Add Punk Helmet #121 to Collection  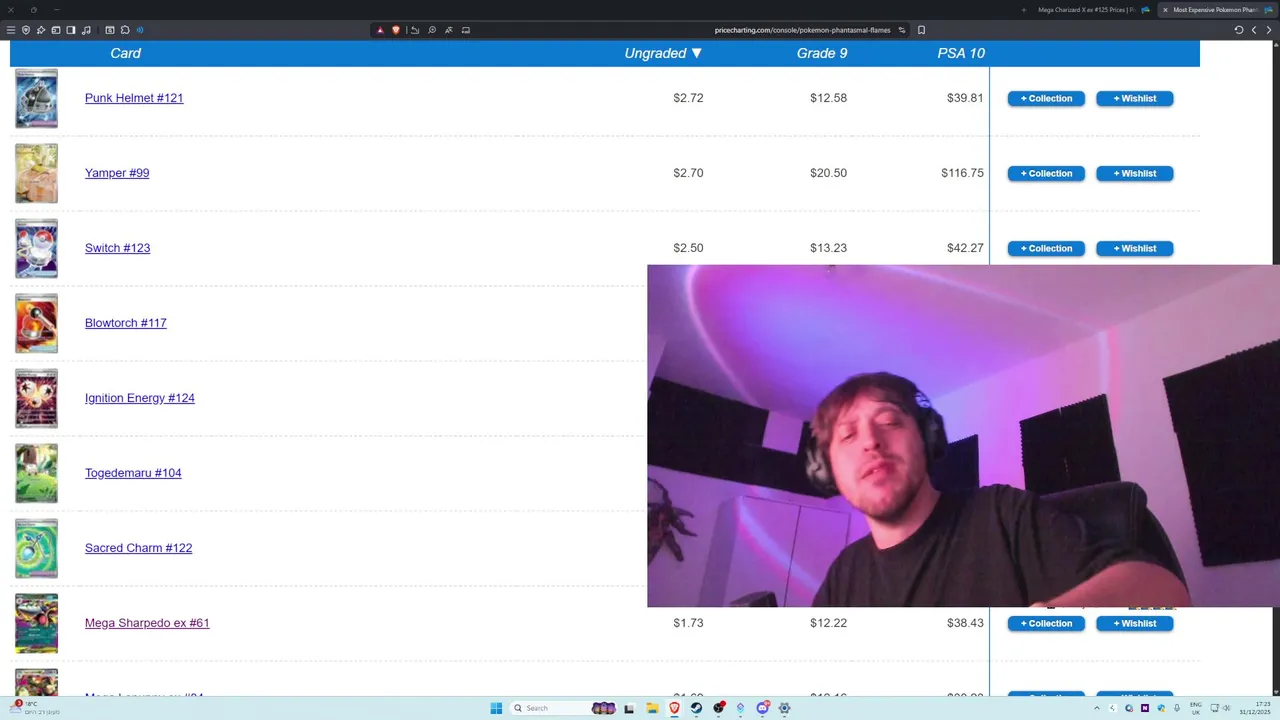(1046, 98)
